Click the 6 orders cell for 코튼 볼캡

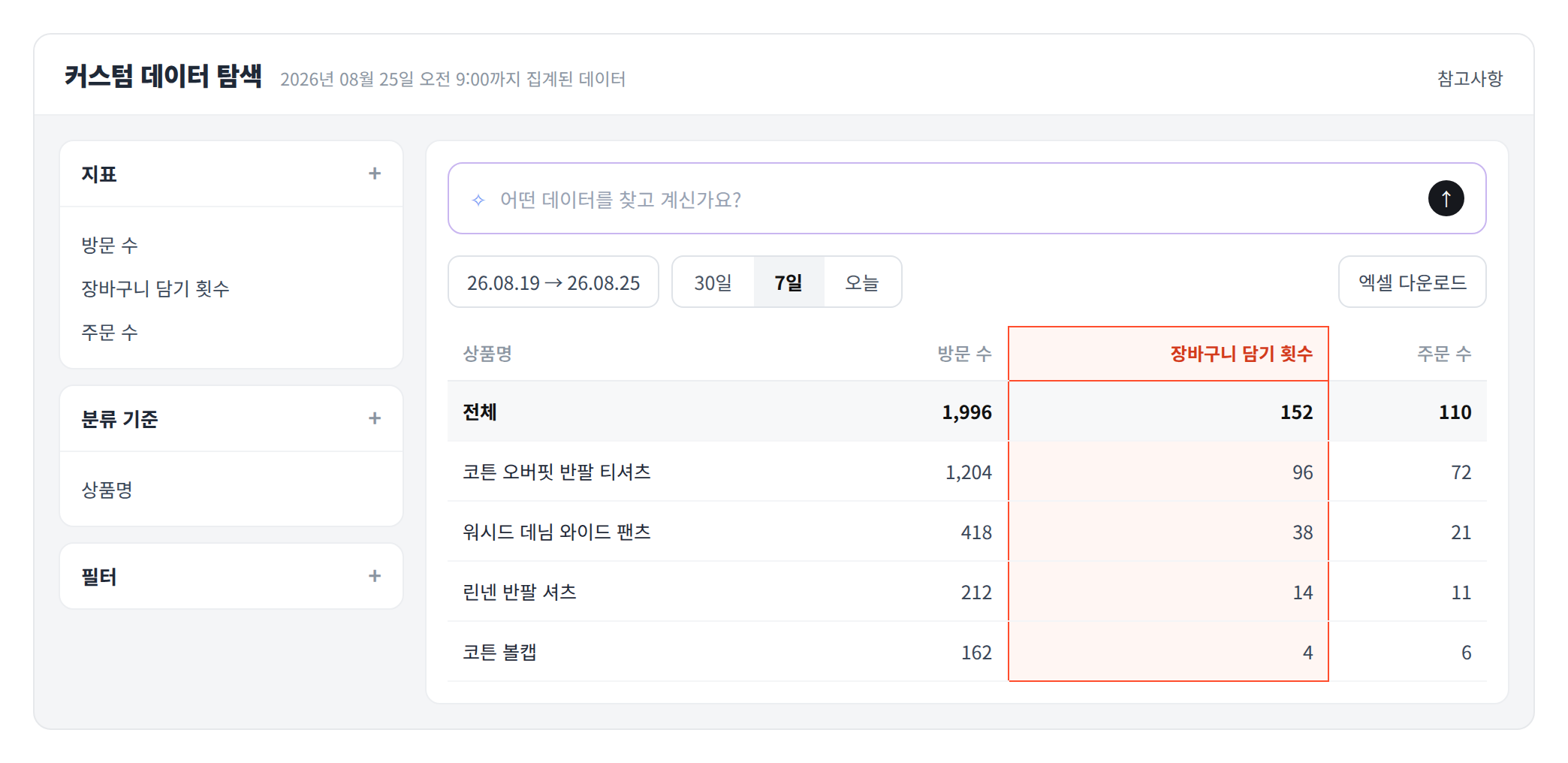pyautogui.click(x=1466, y=652)
